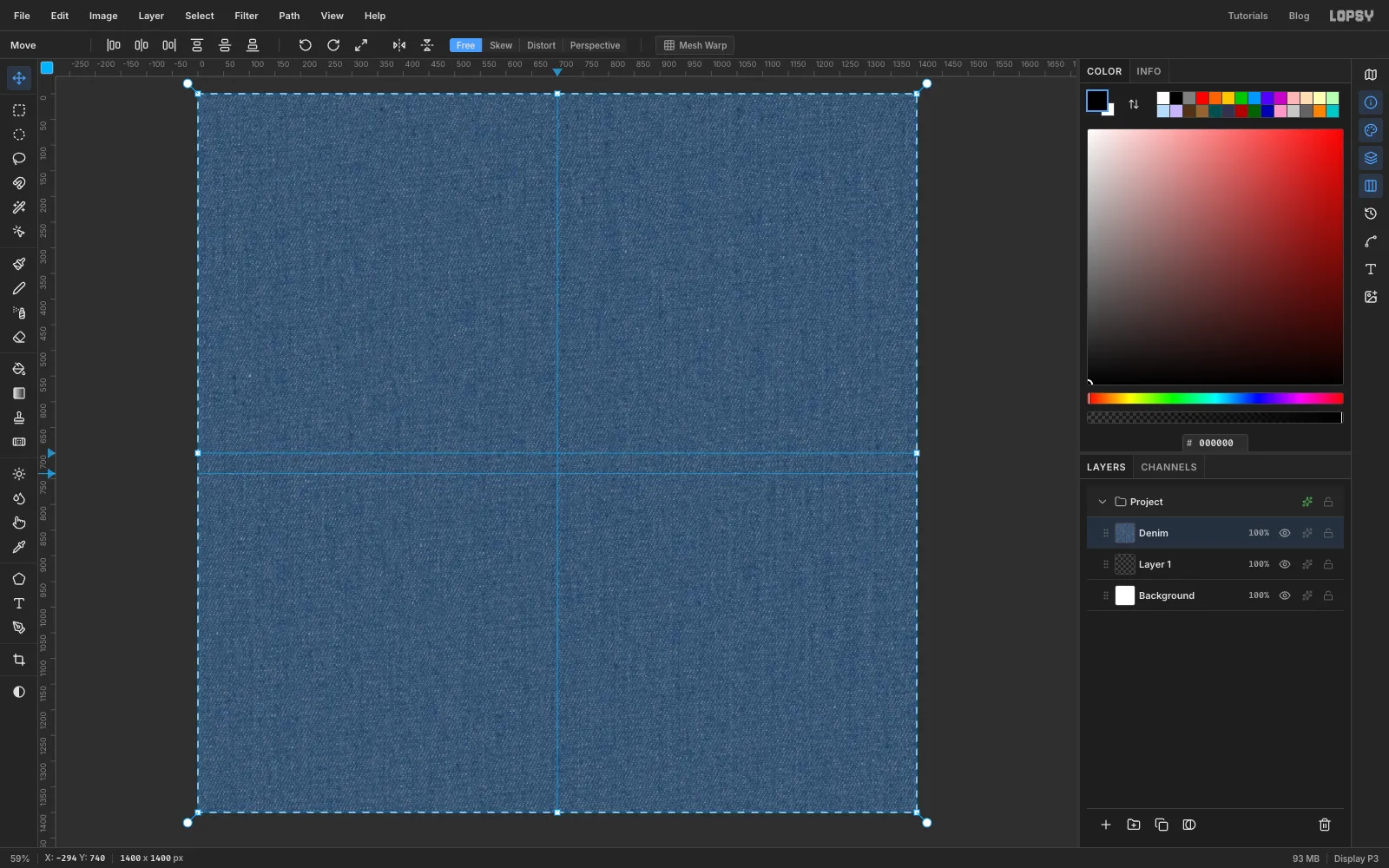This screenshot has height=868, width=1389.
Task: Click the 59% zoom level in the status bar
Action: (20, 858)
